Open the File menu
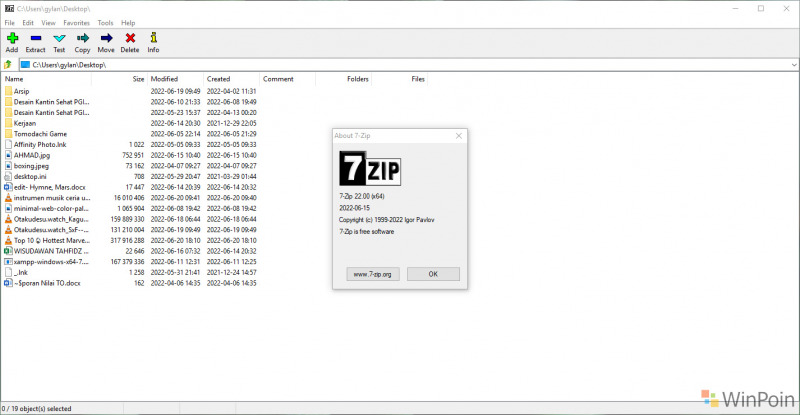This screenshot has width=800, height=415. [x=10, y=23]
